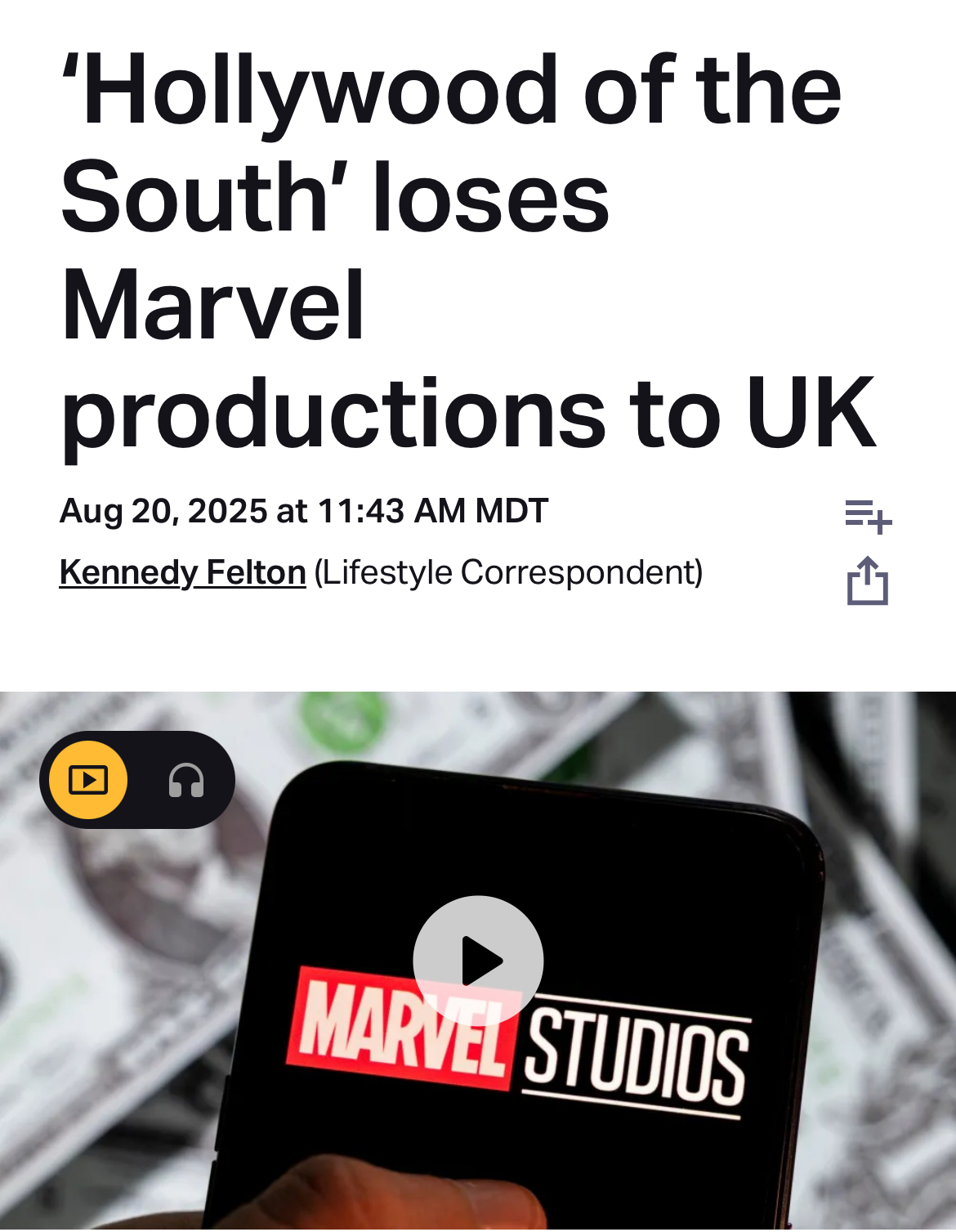Open the share icon below the queue
956x1232 pixels.
[x=868, y=580]
